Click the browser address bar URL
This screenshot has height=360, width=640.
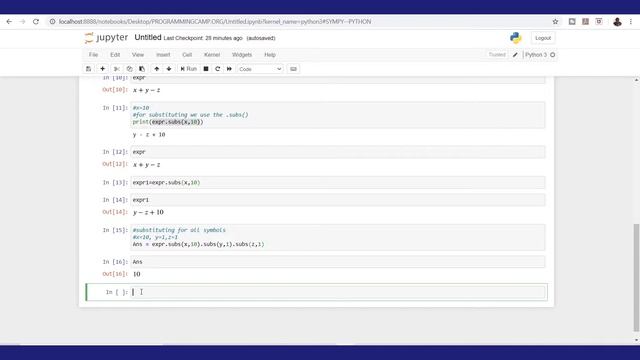(x=215, y=22)
